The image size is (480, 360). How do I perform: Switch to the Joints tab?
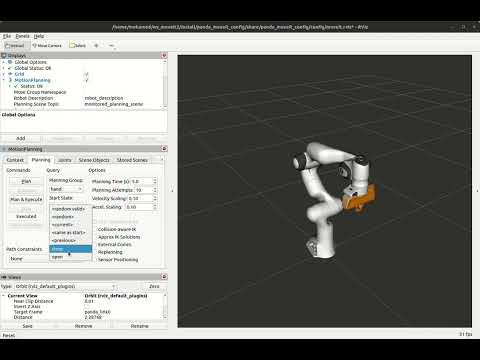[65, 160]
